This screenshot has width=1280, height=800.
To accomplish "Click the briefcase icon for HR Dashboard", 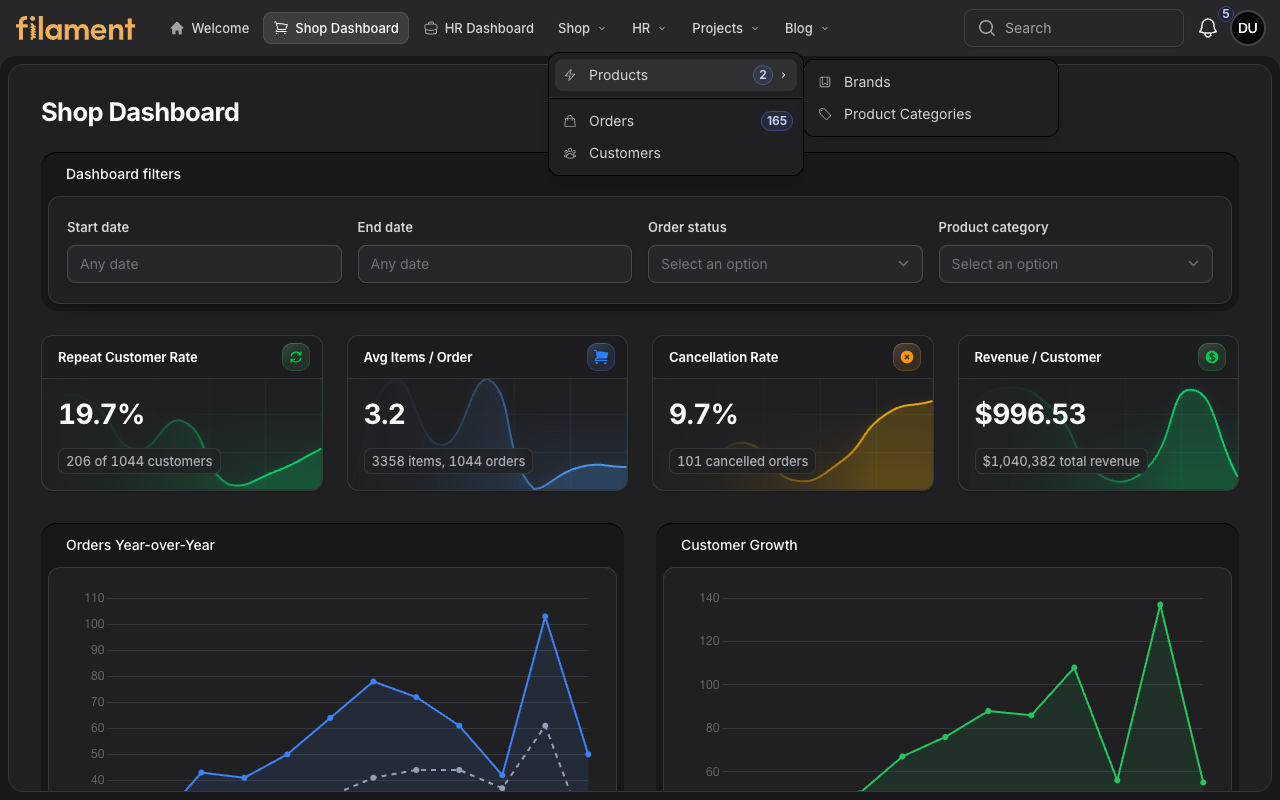I will pyautogui.click(x=430, y=28).
